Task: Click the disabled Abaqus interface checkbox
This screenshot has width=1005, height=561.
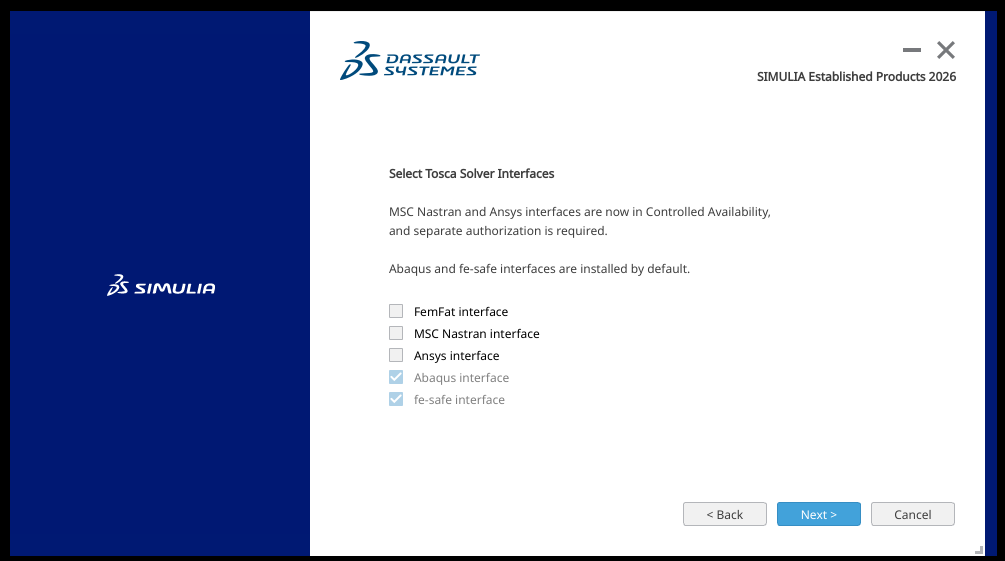Action: [396, 377]
